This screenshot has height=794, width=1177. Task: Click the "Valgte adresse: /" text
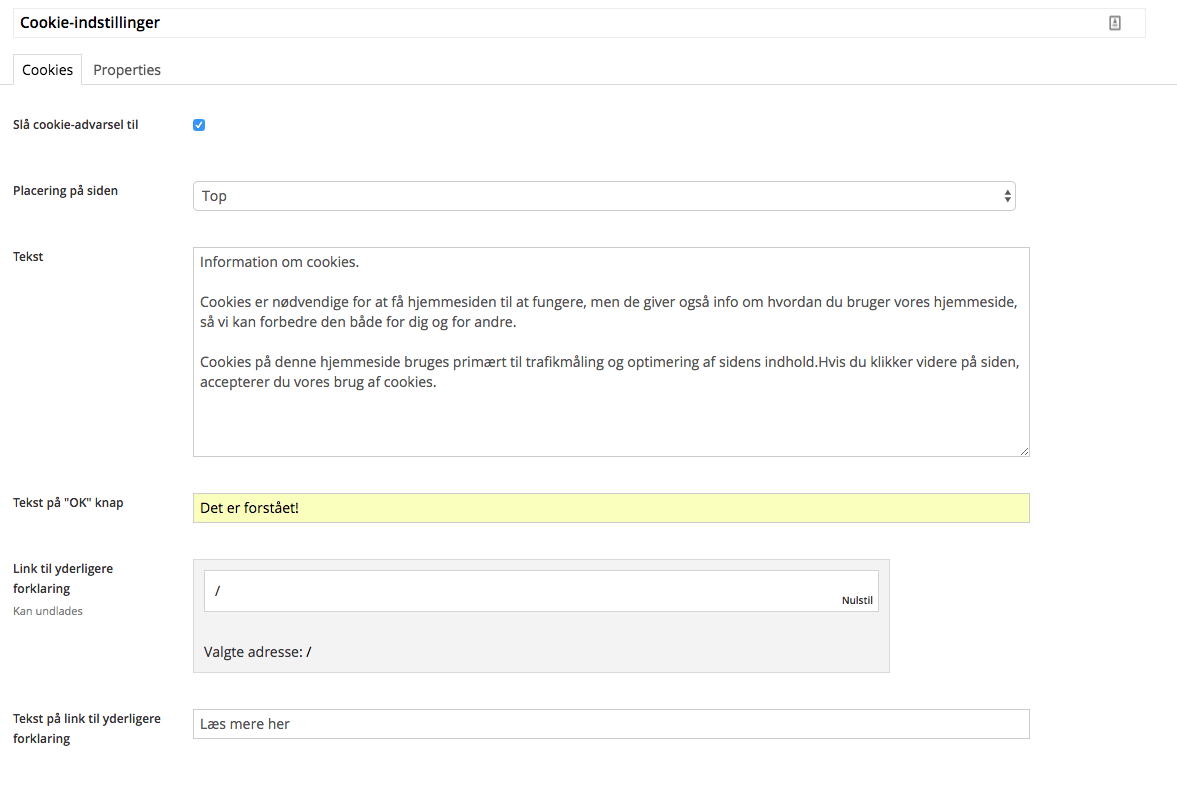[258, 652]
